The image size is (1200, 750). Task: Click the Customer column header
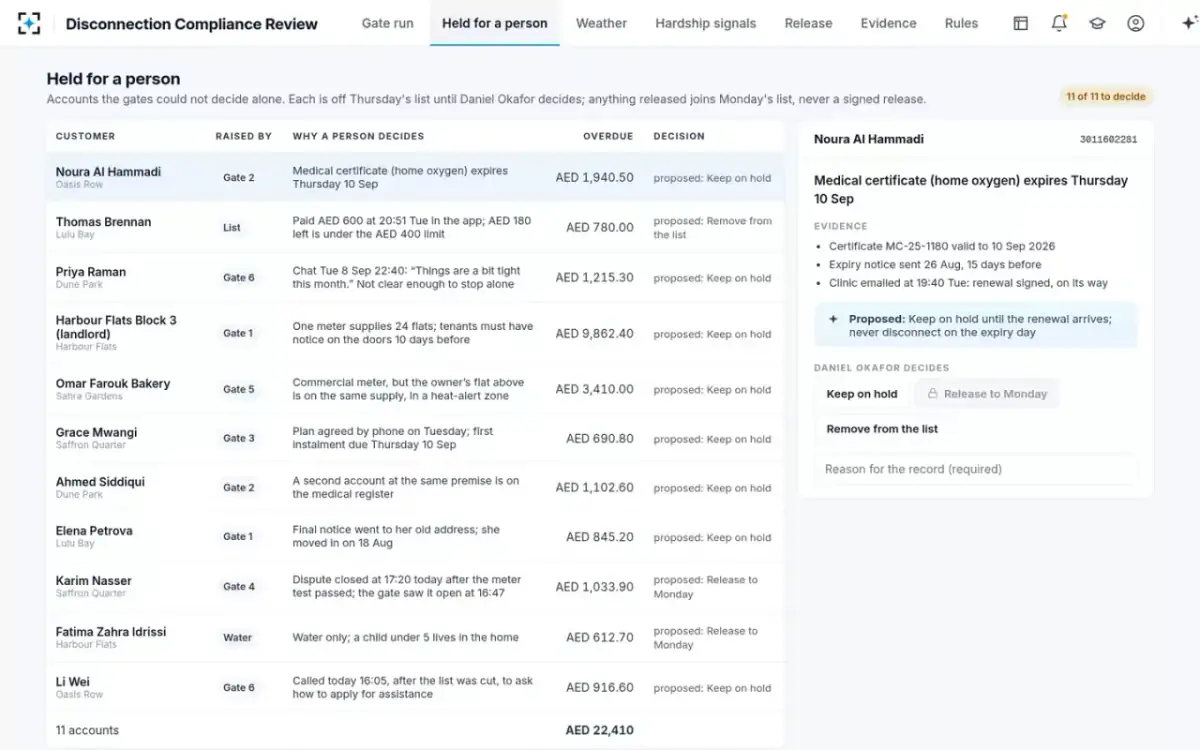point(85,136)
